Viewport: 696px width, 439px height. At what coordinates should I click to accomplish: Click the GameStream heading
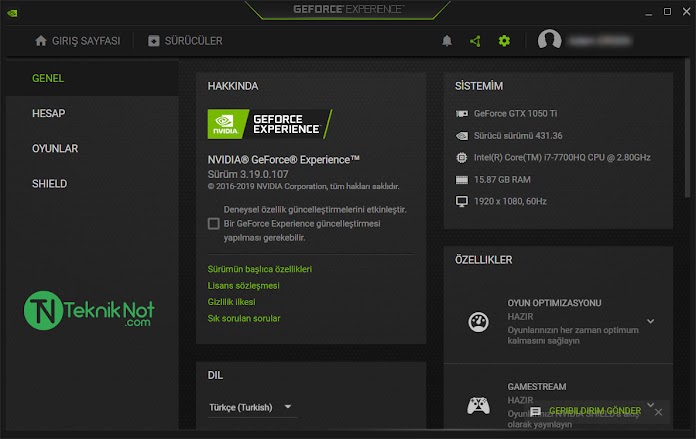click(x=537, y=387)
